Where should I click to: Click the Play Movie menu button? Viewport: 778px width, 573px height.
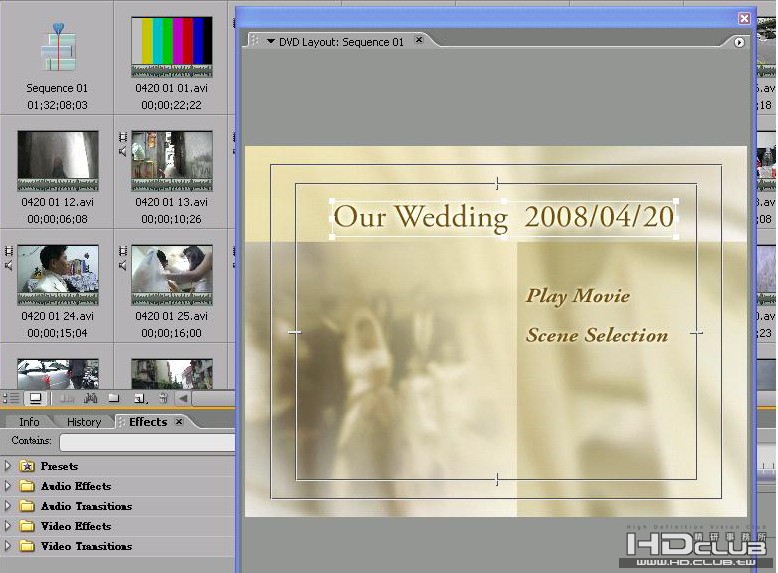coord(578,296)
